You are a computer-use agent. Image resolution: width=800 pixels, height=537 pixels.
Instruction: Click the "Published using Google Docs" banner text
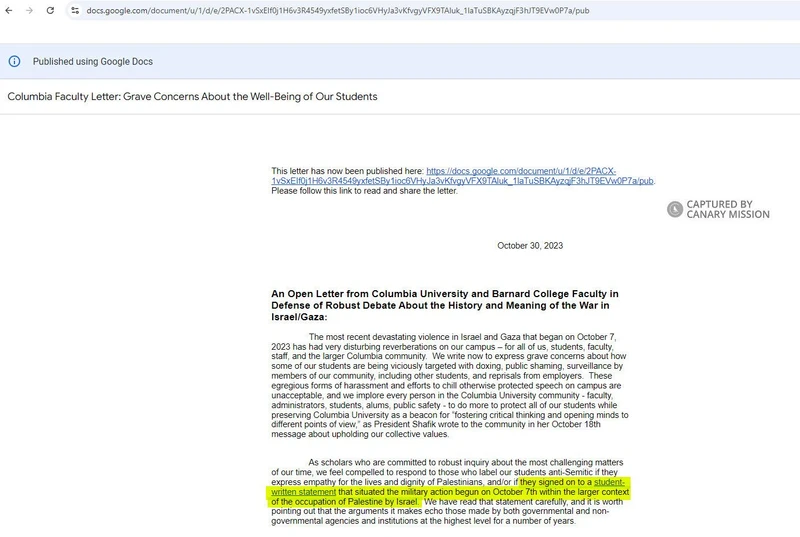(92, 61)
